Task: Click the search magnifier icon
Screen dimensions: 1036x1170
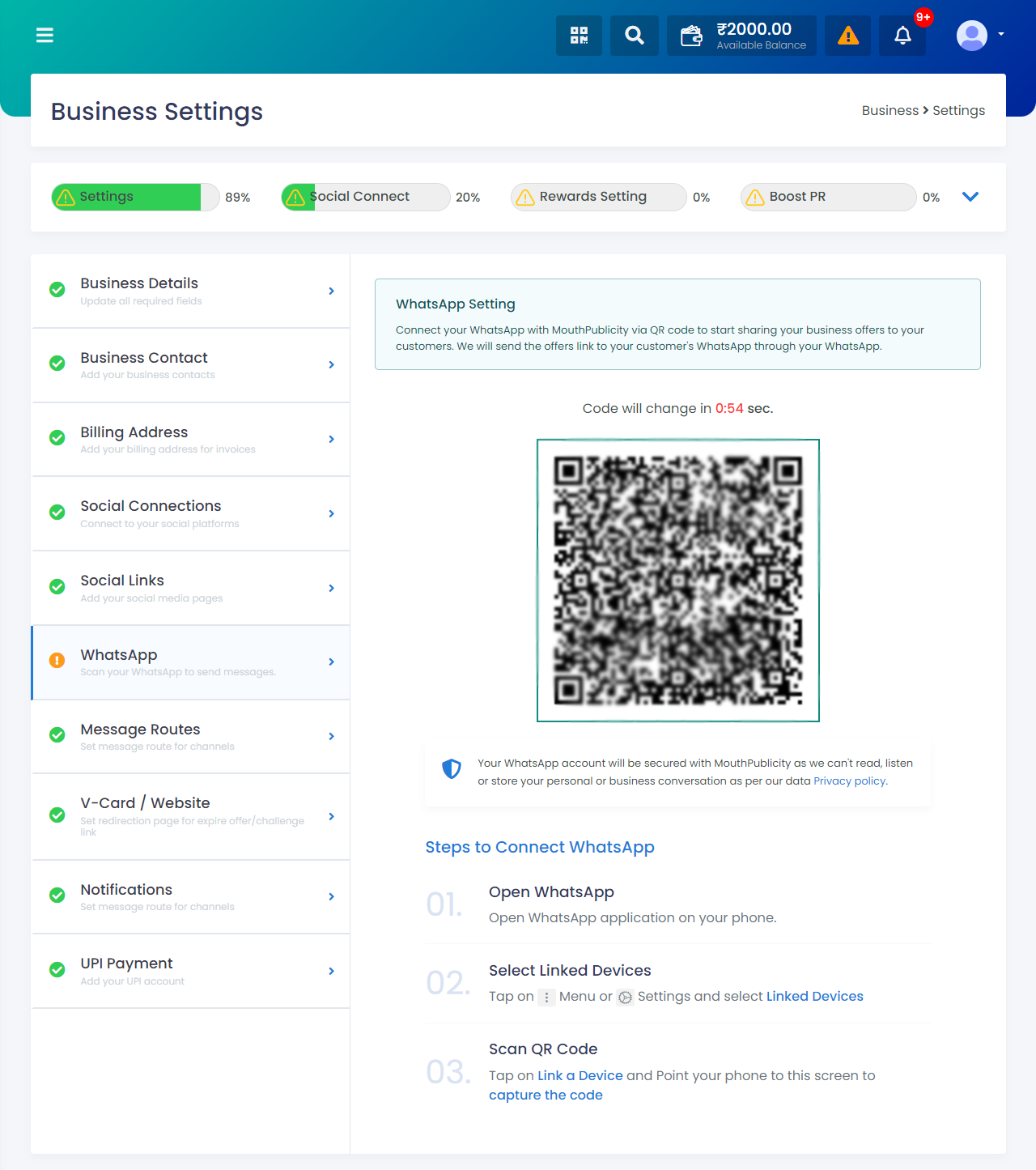Action: point(635,36)
